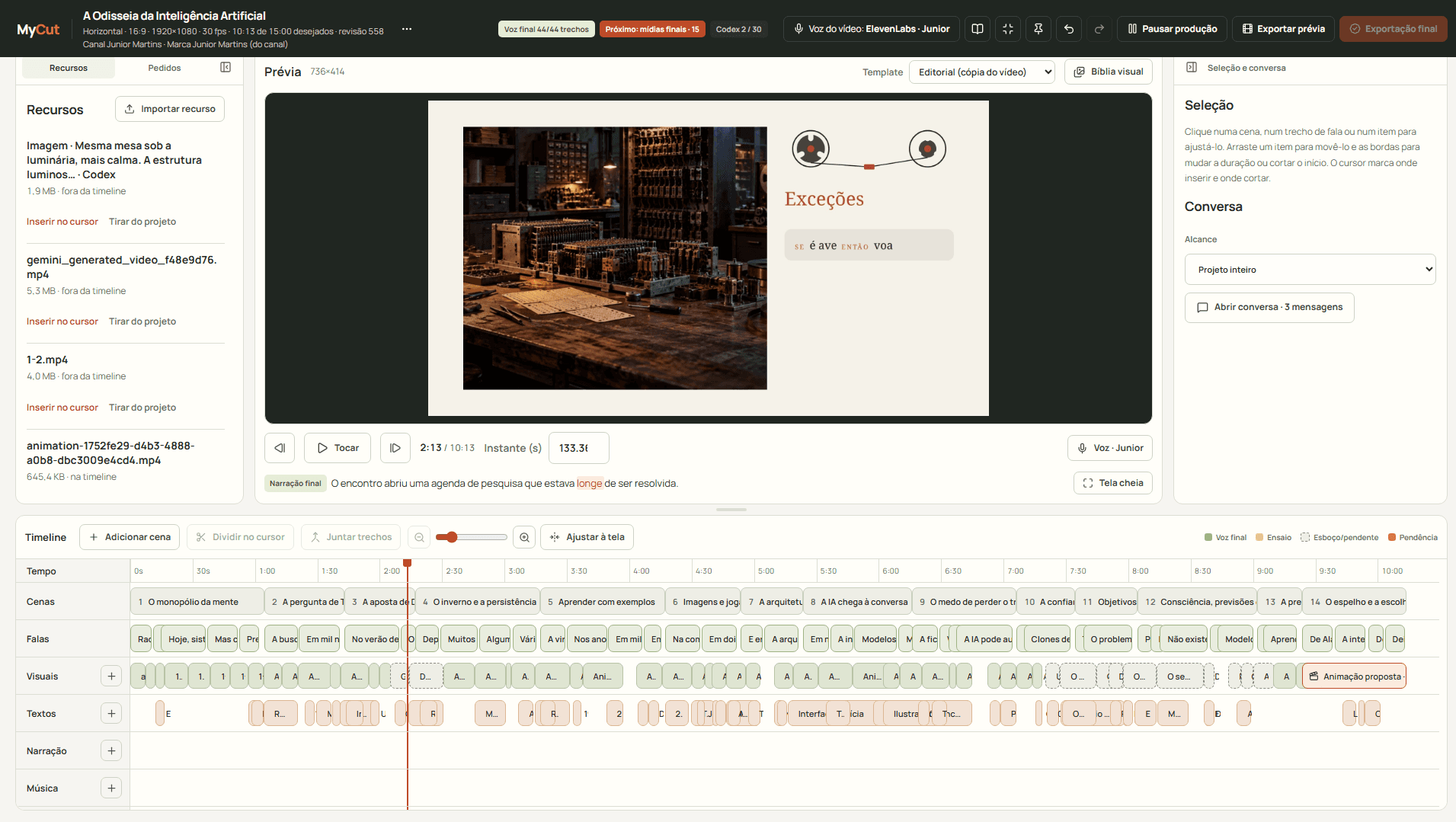Step forward one frame in preview
This screenshot has width=1456, height=822.
(x=395, y=448)
